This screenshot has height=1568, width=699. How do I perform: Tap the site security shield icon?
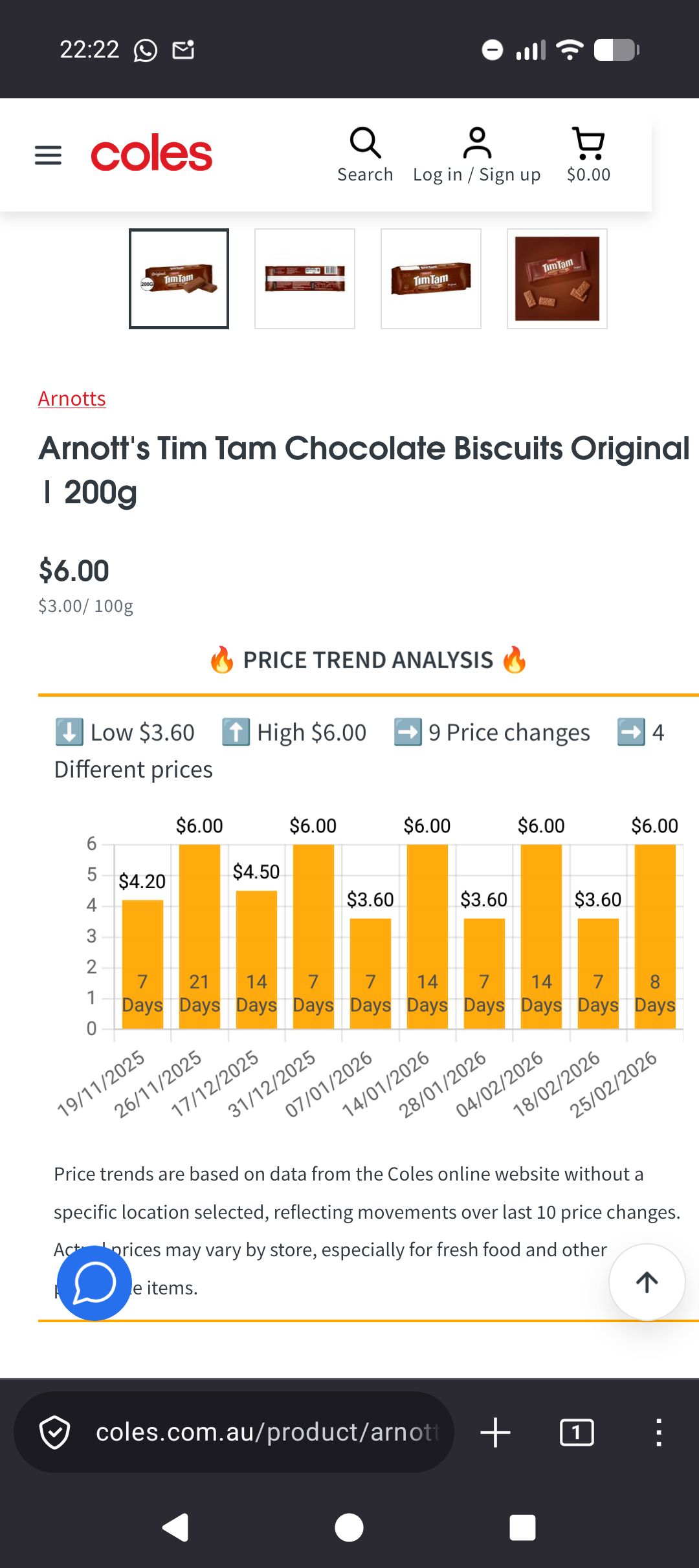55,1432
